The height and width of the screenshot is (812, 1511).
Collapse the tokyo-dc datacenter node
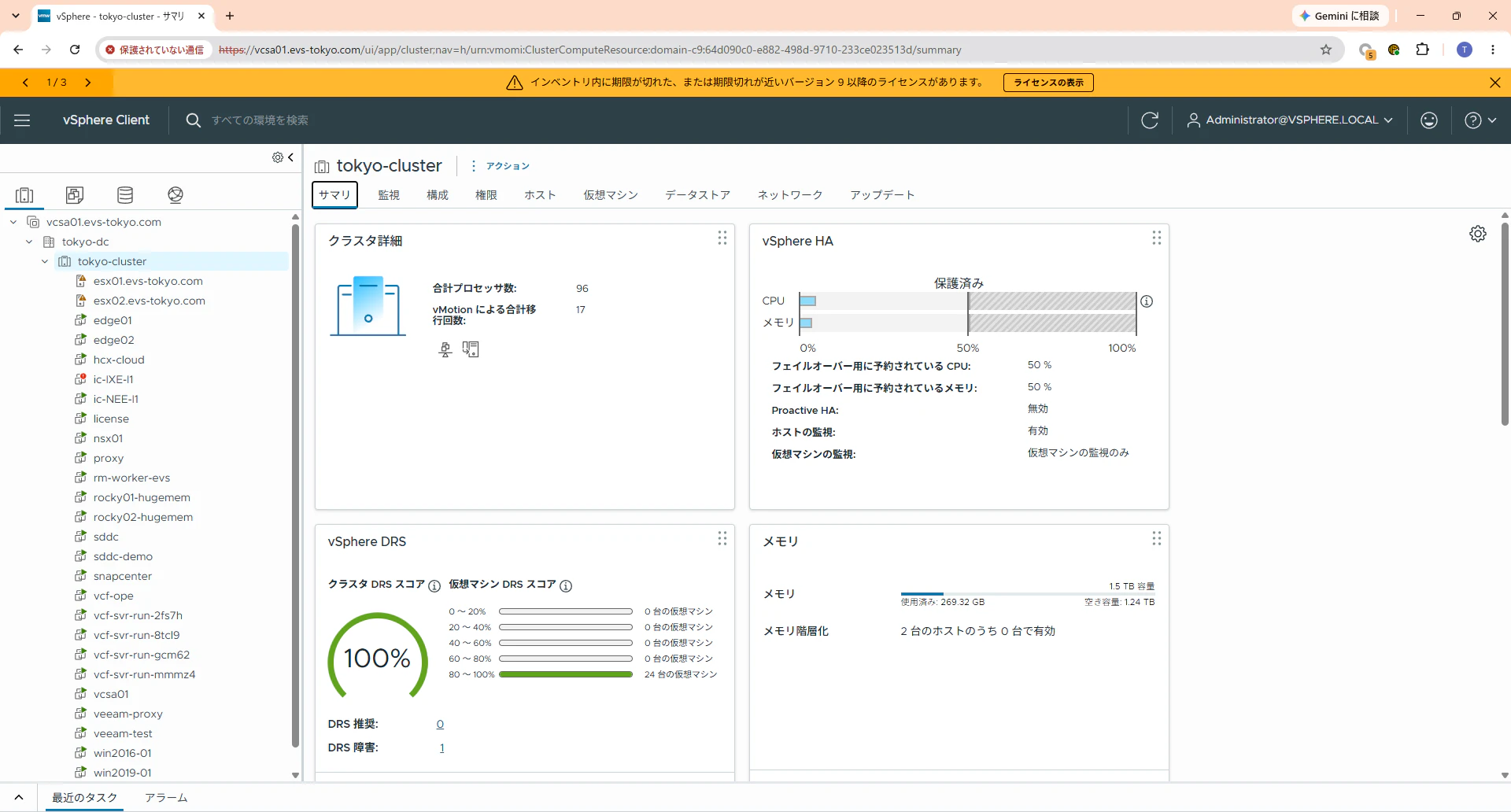(29, 242)
